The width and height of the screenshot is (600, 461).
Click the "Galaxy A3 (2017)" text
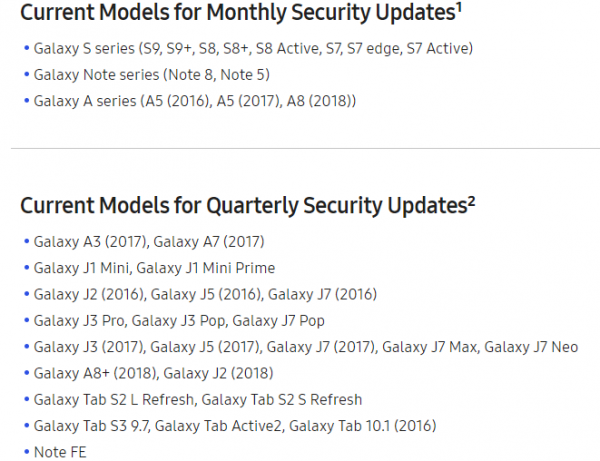click(x=89, y=242)
